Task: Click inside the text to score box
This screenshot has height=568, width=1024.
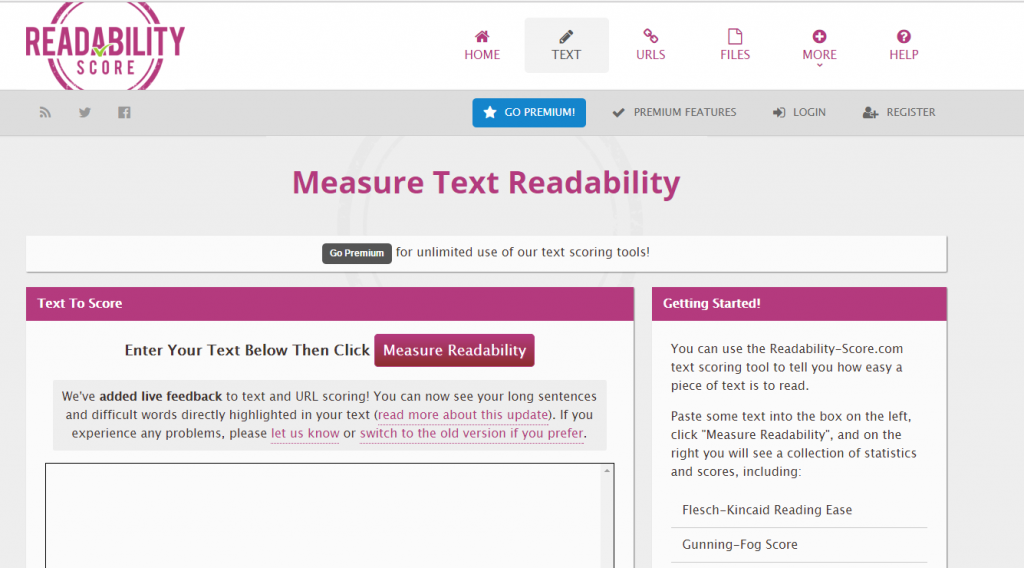Action: 325,516
